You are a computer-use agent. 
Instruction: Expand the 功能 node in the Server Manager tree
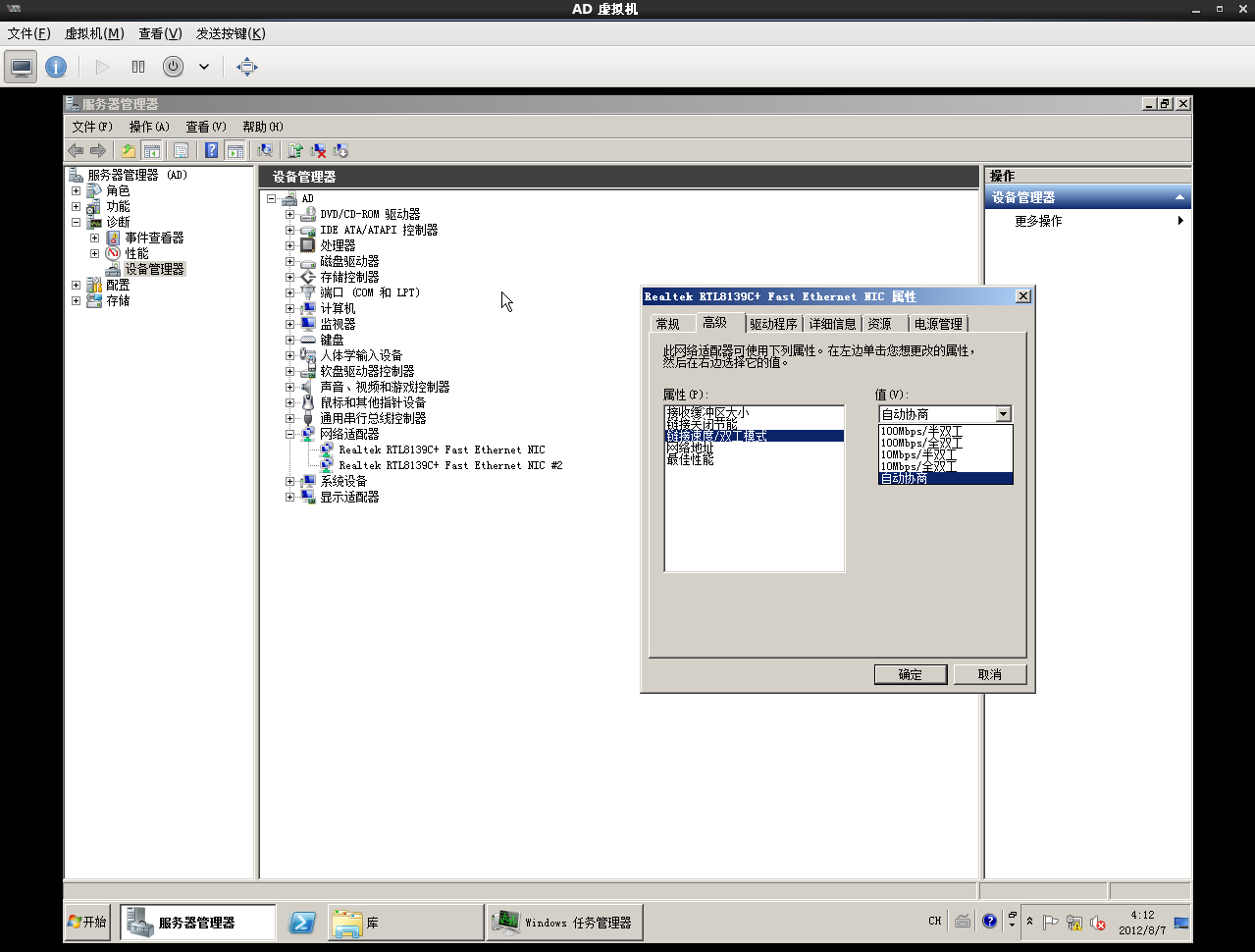coord(76,206)
